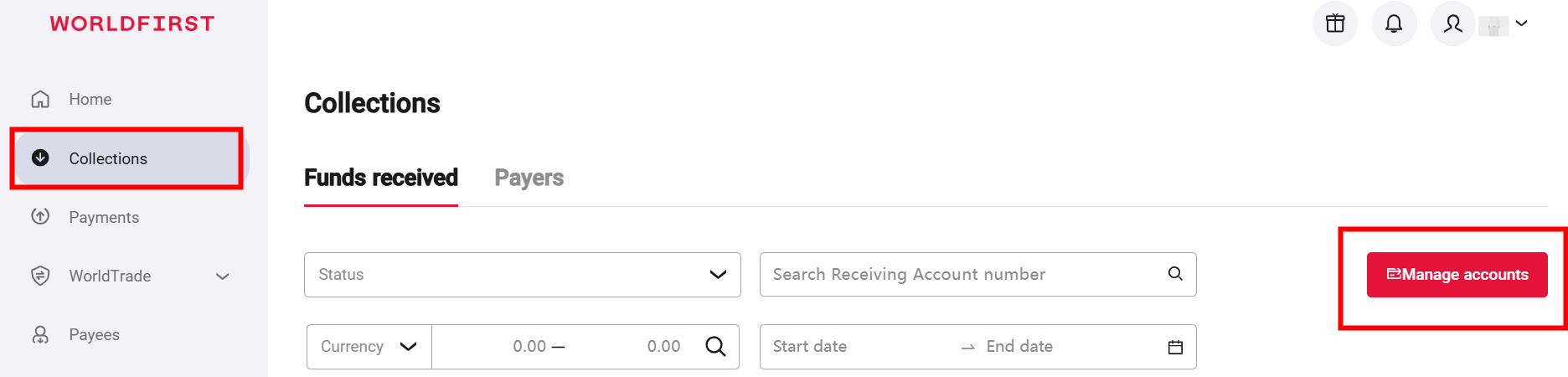Click the amount range search magnifier
1568x377 pixels.
tap(715, 347)
